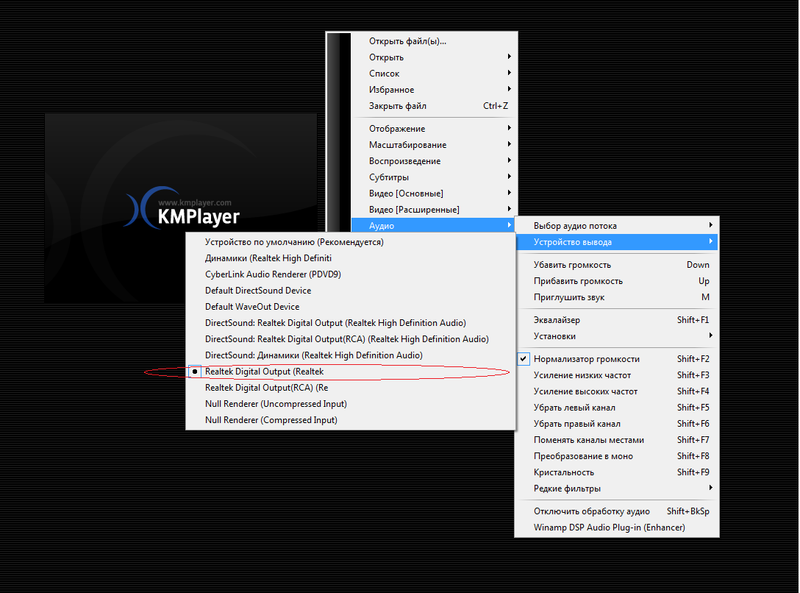Toggle 'Убрать левый канал' option
The height and width of the screenshot is (593, 800).
click(617, 407)
